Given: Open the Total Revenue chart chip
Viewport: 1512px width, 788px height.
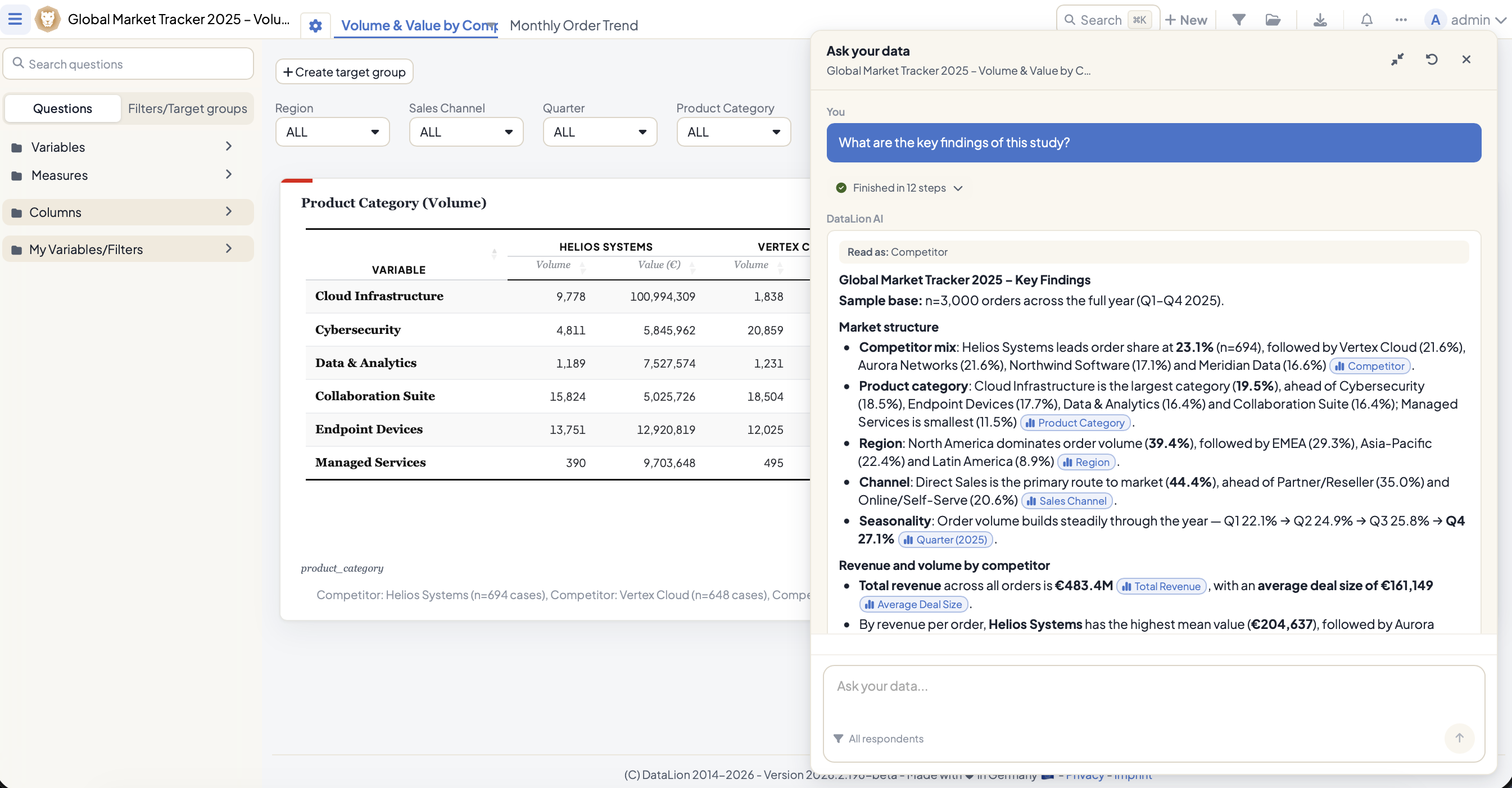Looking at the screenshot, I should tap(1161, 586).
